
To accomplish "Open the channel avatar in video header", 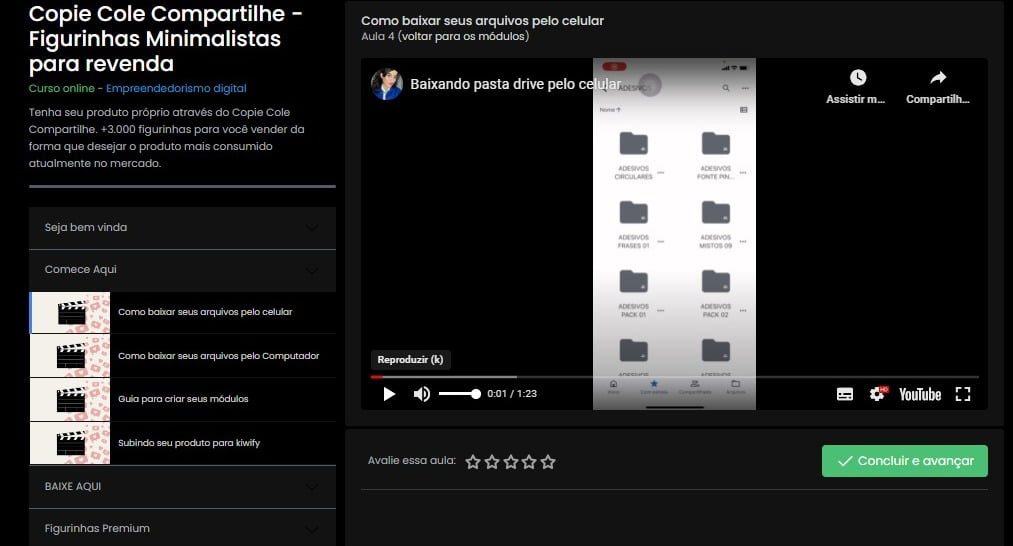I will pyautogui.click(x=386, y=85).
